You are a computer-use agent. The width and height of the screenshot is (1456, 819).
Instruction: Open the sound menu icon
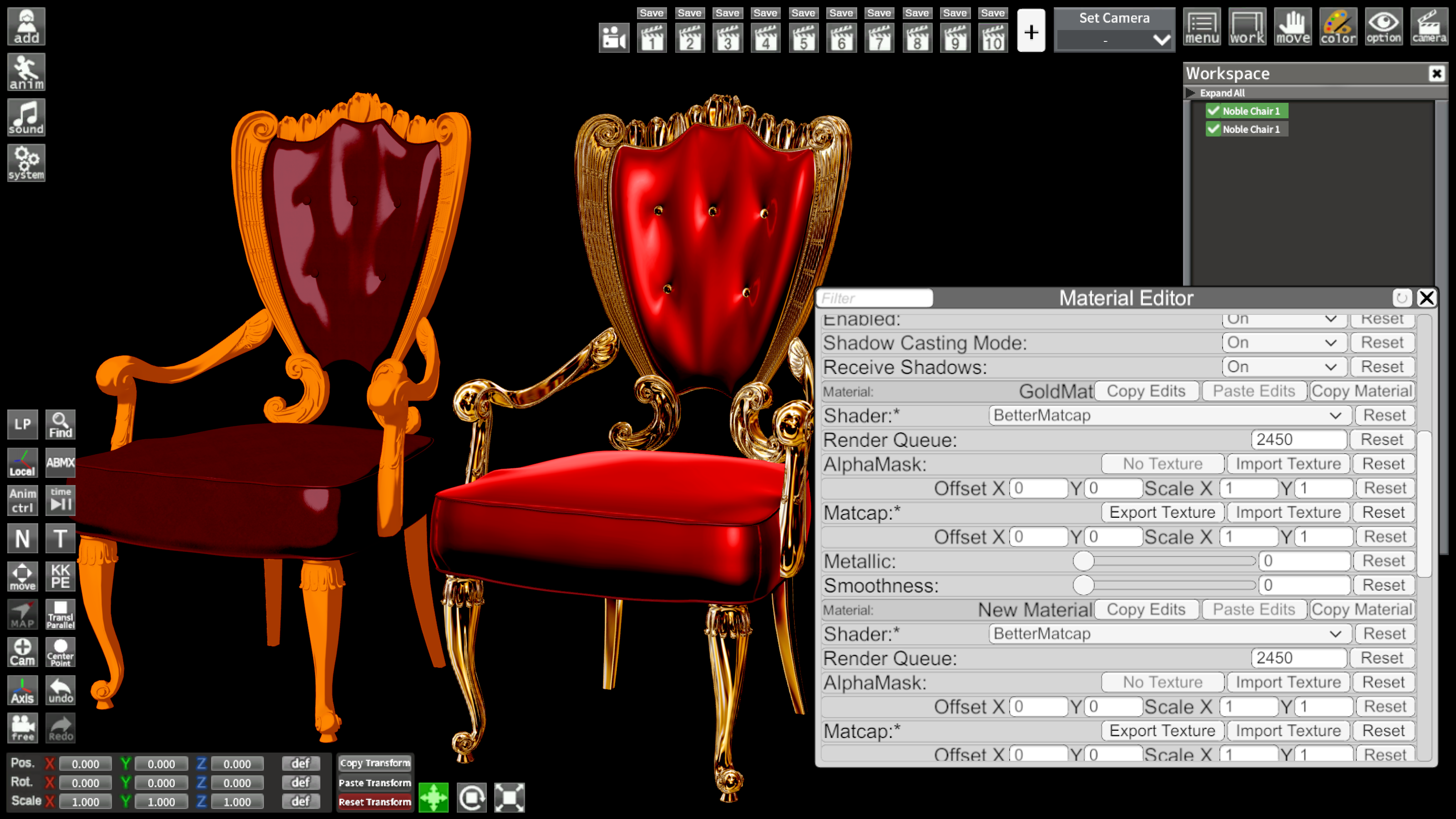26,117
